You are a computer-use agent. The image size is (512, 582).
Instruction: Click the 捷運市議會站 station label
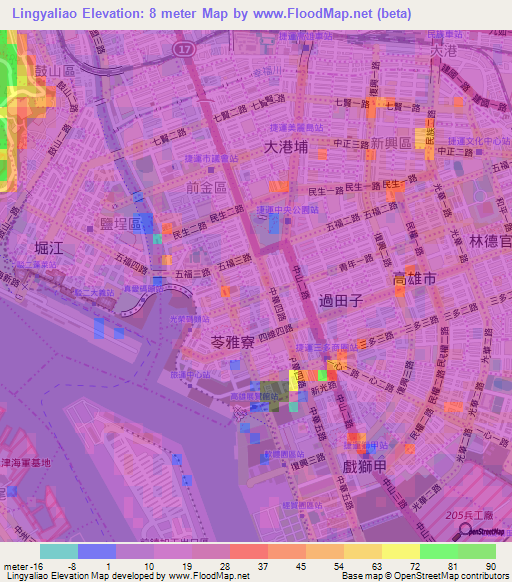pos(212,159)
